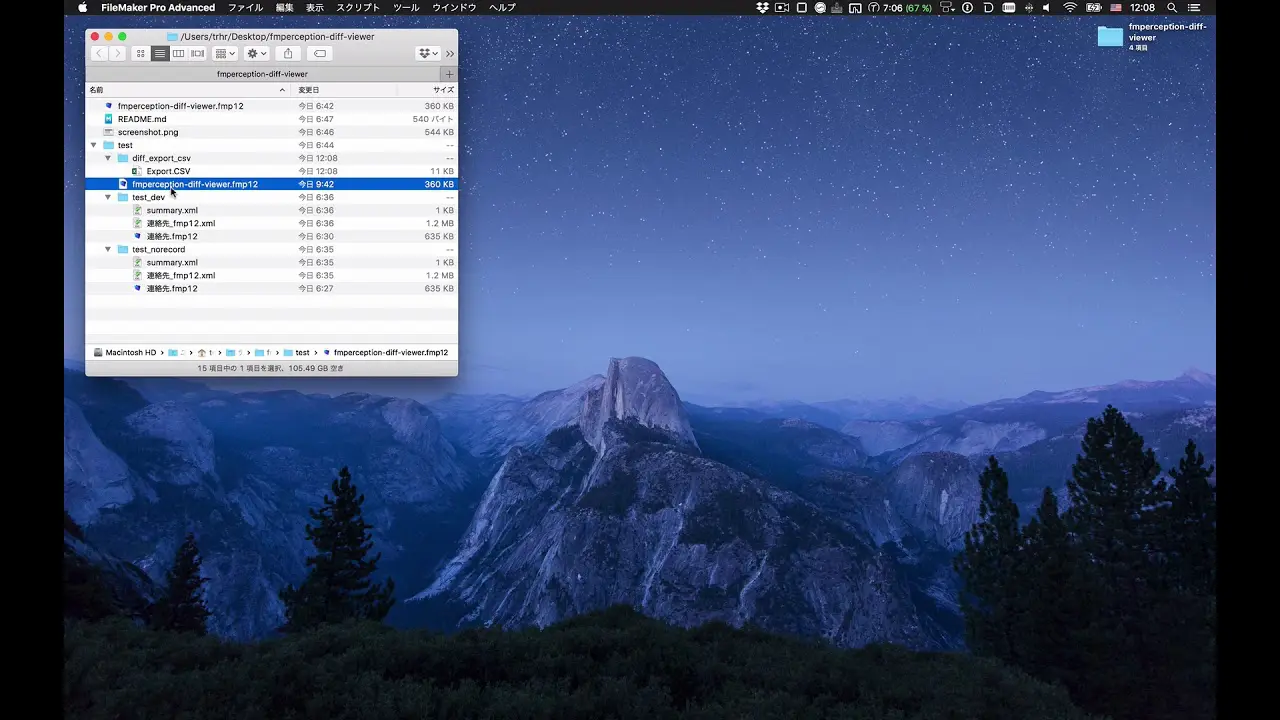1280x720 pixels.
Task: Open the Dropbox toolbar dropdown
Action: (x=428, y=54)
